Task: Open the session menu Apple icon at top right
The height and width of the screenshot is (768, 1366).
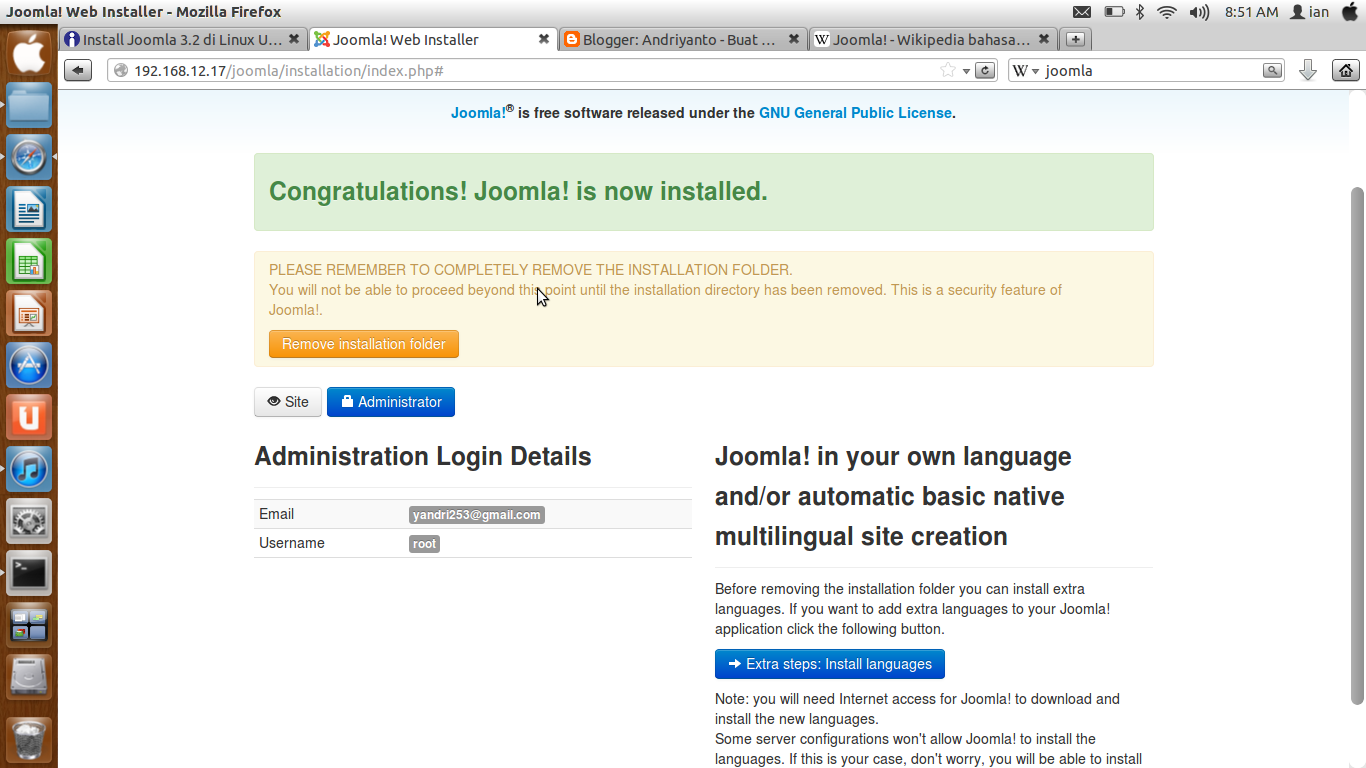Action: (x=1350, y=12)
